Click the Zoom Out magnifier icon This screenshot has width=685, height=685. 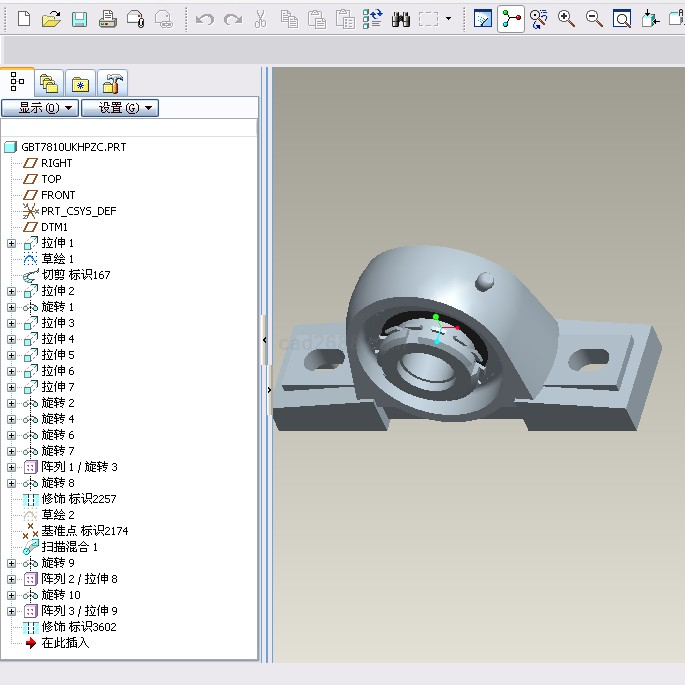pos(594,19)
